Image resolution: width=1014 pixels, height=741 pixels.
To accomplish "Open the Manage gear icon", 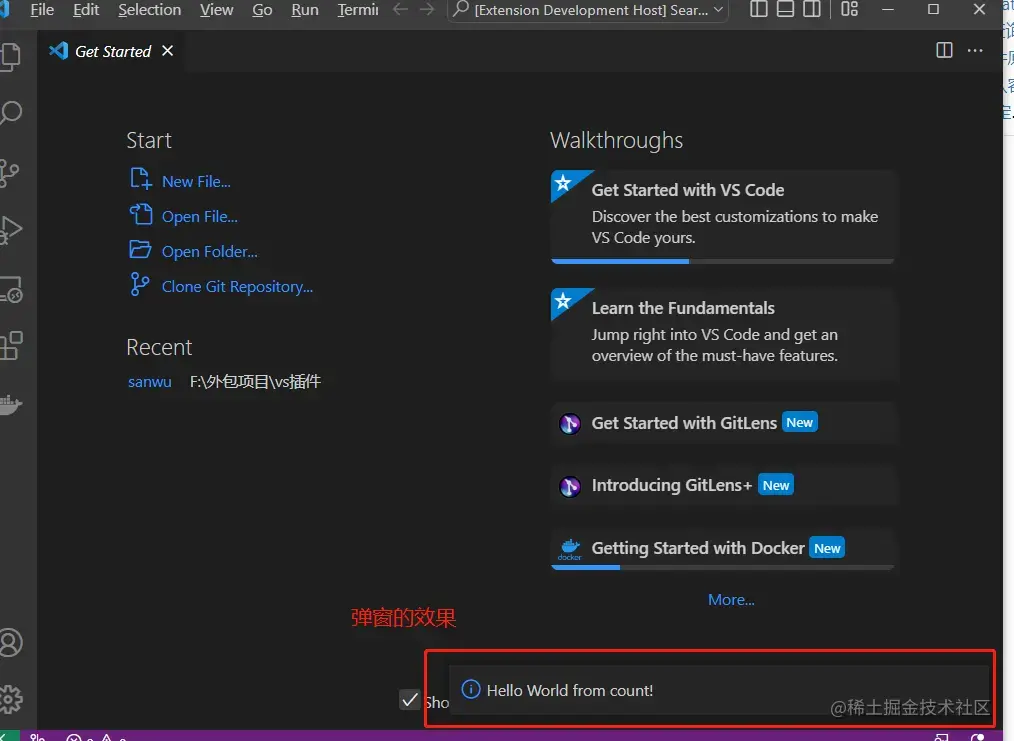I will click(x=10, y=699).
